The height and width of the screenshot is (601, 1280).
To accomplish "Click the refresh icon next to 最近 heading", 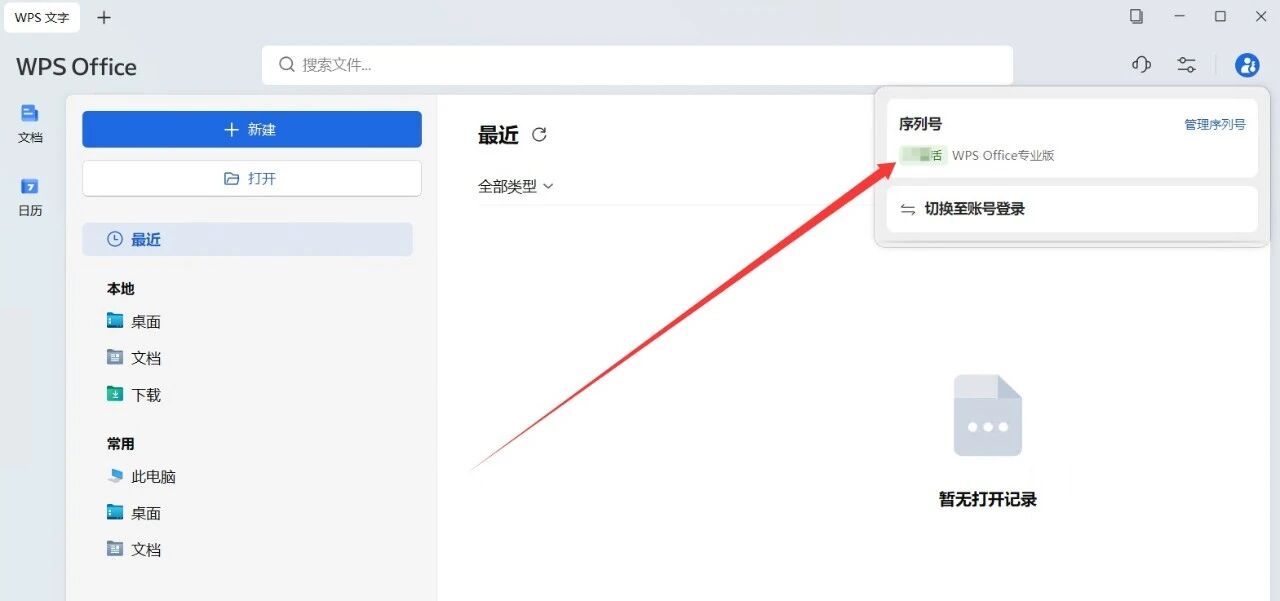I will pyautogui.click(x=539, y=134).
